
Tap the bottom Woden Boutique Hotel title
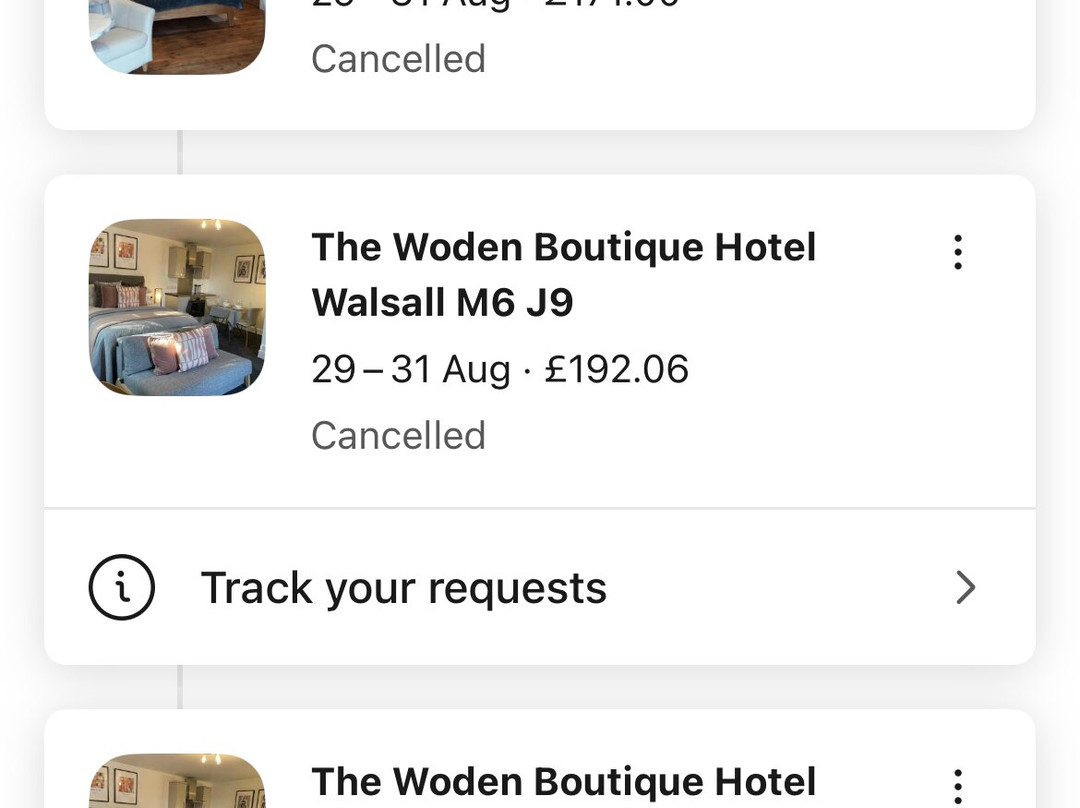tap(563, 782)
